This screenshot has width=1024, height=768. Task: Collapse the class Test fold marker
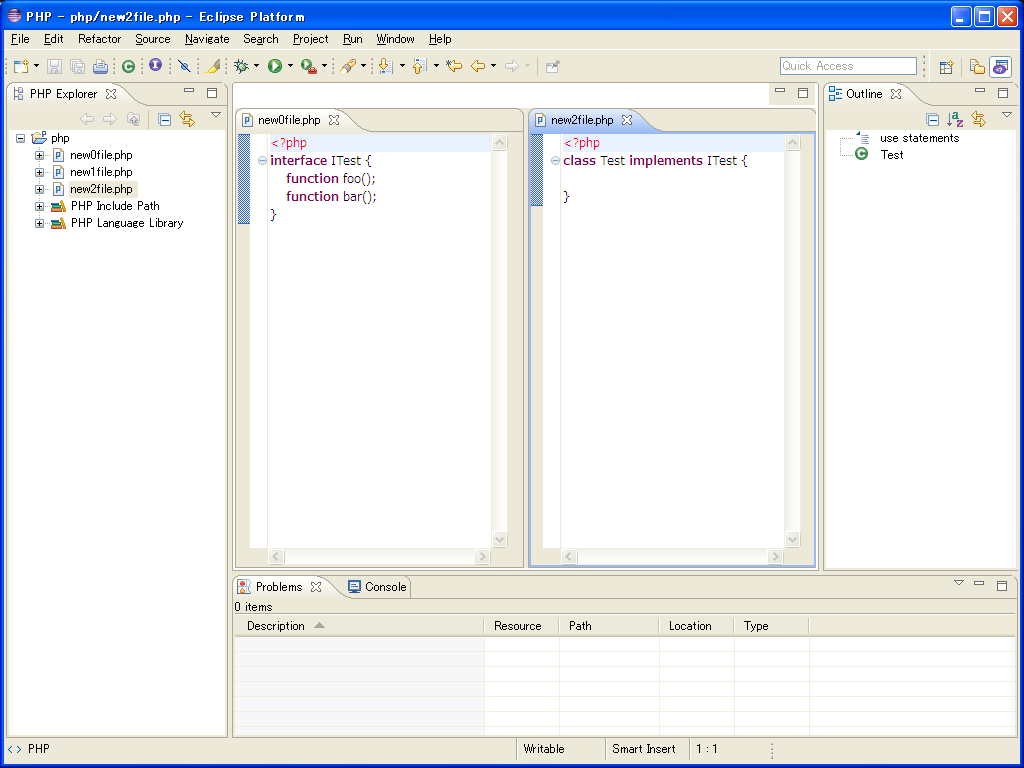[x=555, y=161]
